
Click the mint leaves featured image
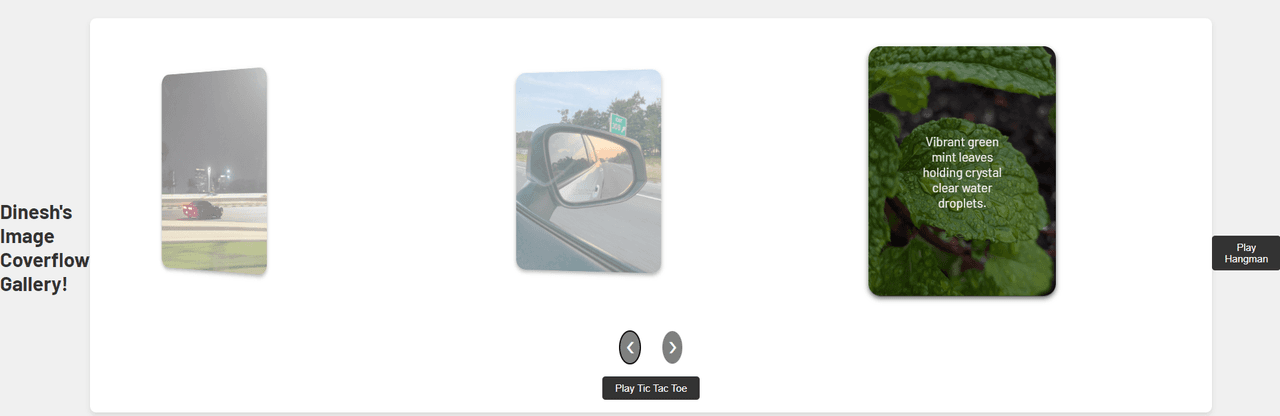962,171
